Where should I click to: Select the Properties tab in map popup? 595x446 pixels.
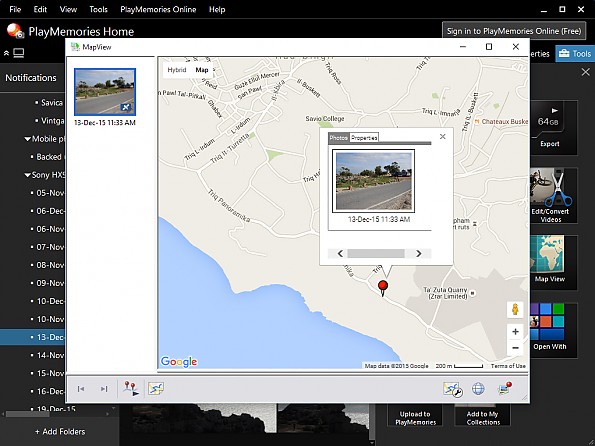tap(364, 138)
